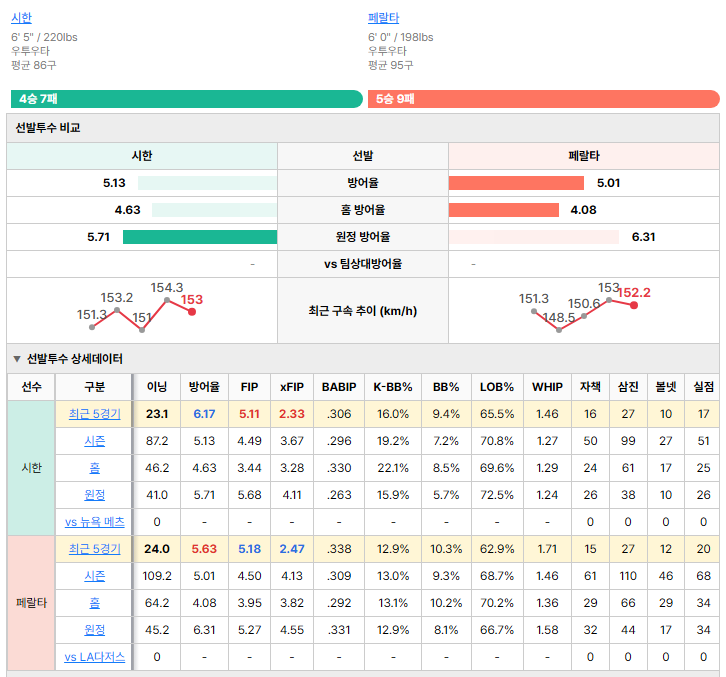Image resolution: width=726 pixels, height=677 pixels.
Task: Open the vs LA다저스 link
Action: point(94,657)
